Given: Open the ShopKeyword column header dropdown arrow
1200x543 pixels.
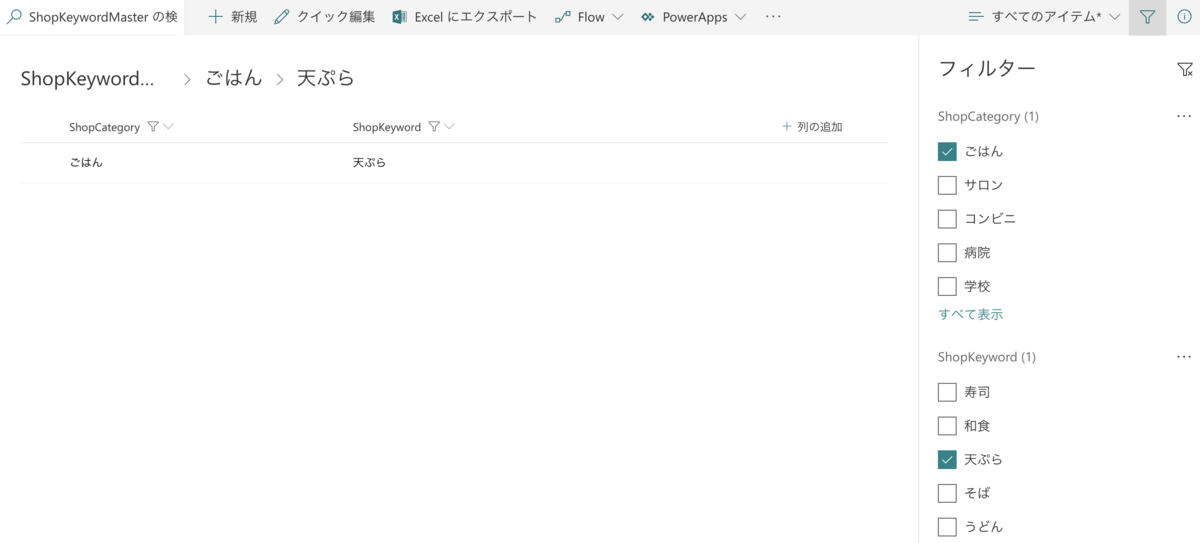Looking at the screenshot, I should (x=449, y=127).
